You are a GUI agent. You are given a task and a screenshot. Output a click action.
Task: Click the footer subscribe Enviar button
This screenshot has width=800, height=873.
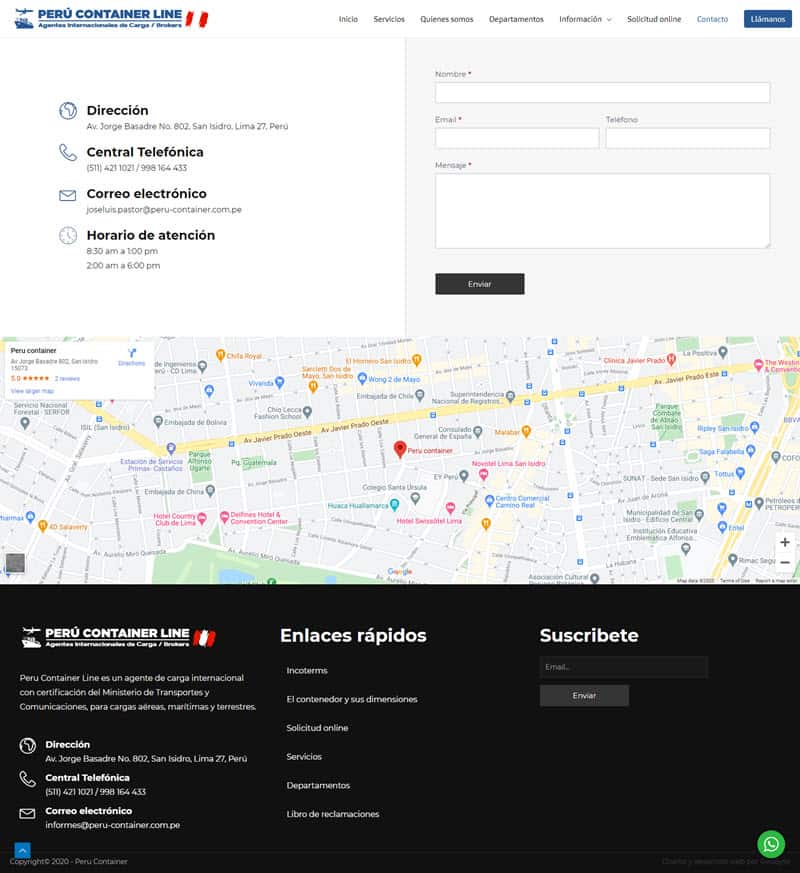[584, 695]
